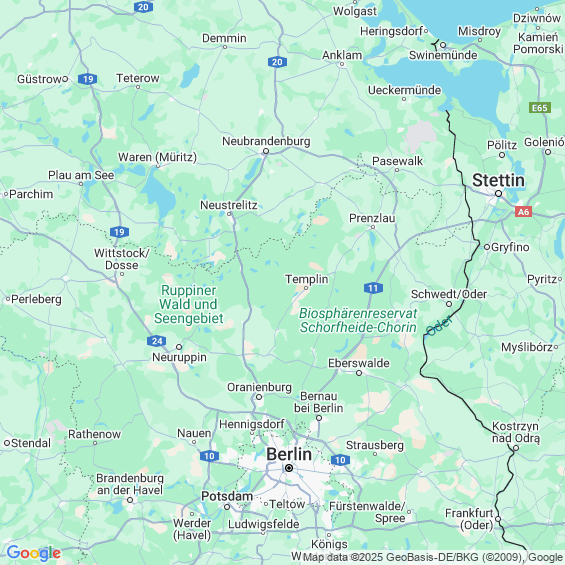Select the Frankfurt (Oder) town marker
565x565 pixels.
click(x=498, y=519)
